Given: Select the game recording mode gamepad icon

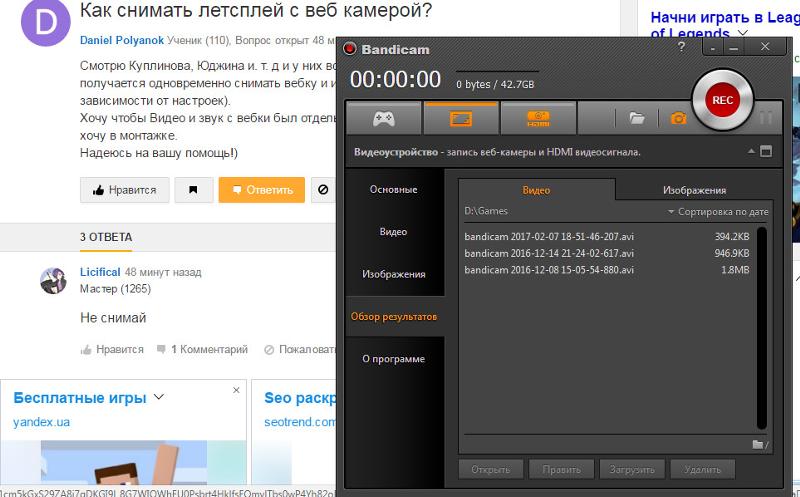Looking at the screenshot, I should tap(384, 119).
